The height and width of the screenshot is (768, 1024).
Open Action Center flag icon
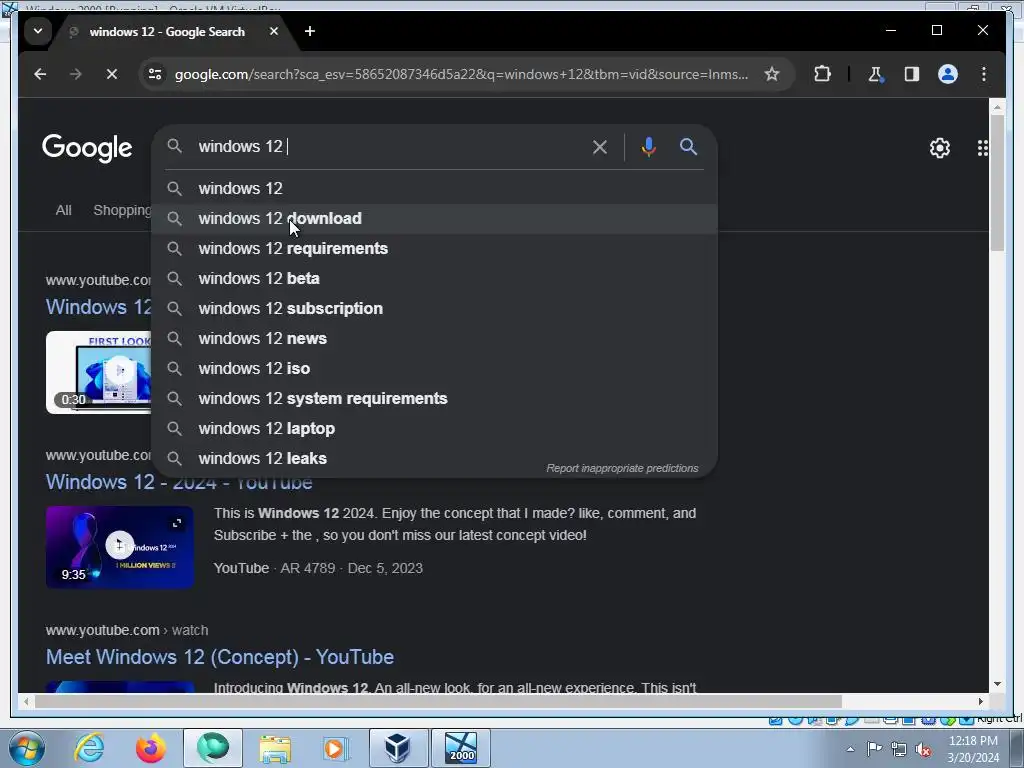[874, 749]
